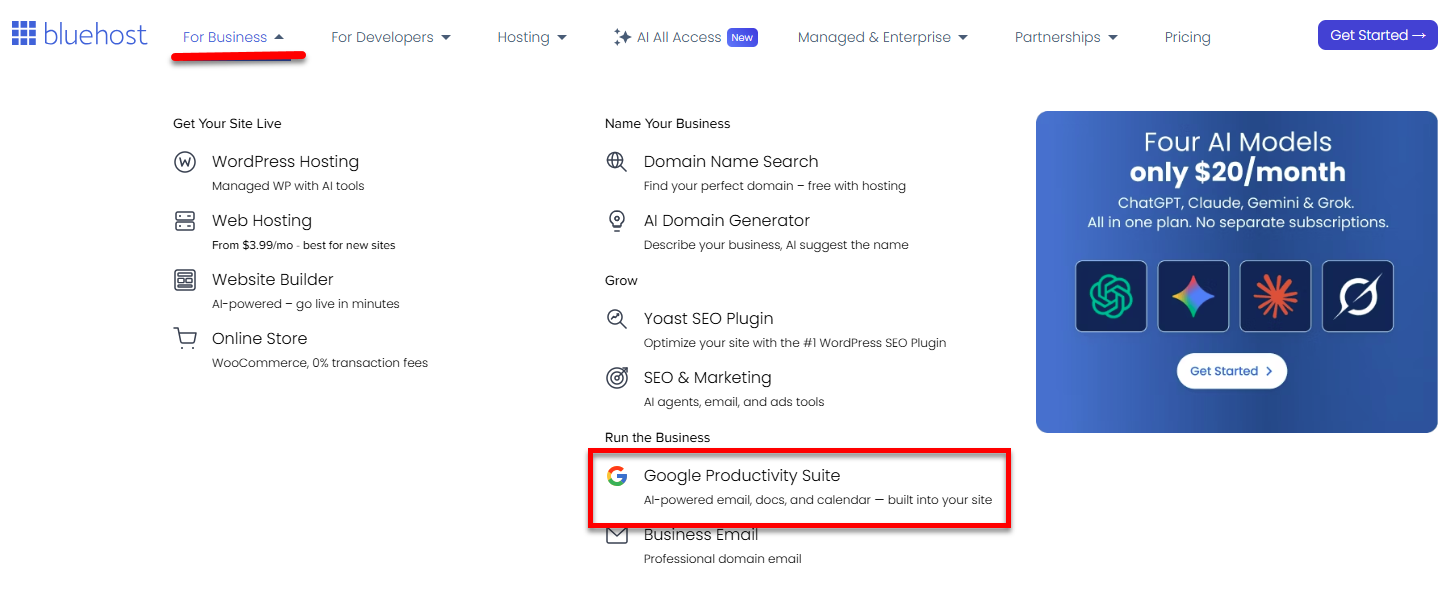Screen dimensions: 1450x616
Task: Open the AI Domain Generator link
Action: click(x=727, y=221)
